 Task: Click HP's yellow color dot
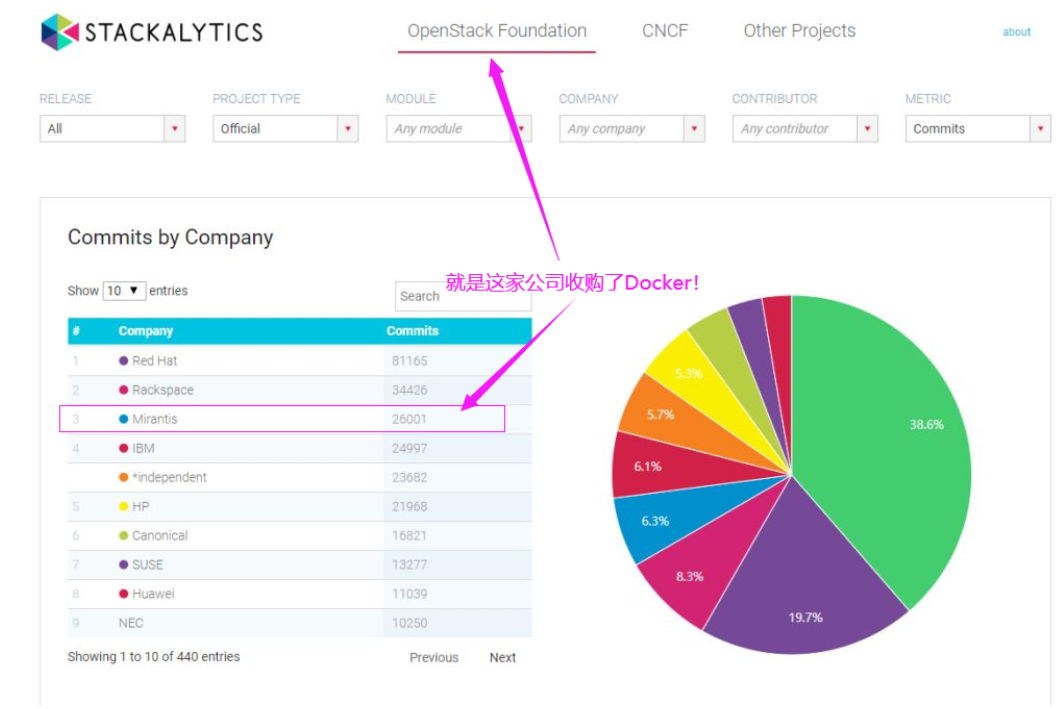tap(123, 506)
